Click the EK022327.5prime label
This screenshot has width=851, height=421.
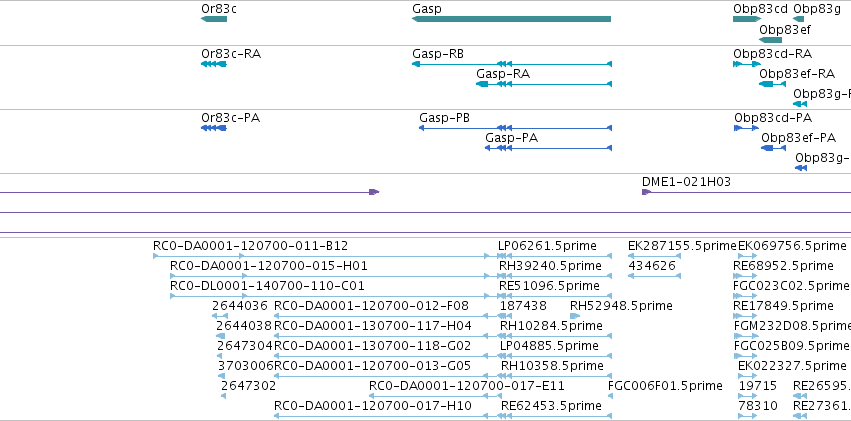click(792, 366)
